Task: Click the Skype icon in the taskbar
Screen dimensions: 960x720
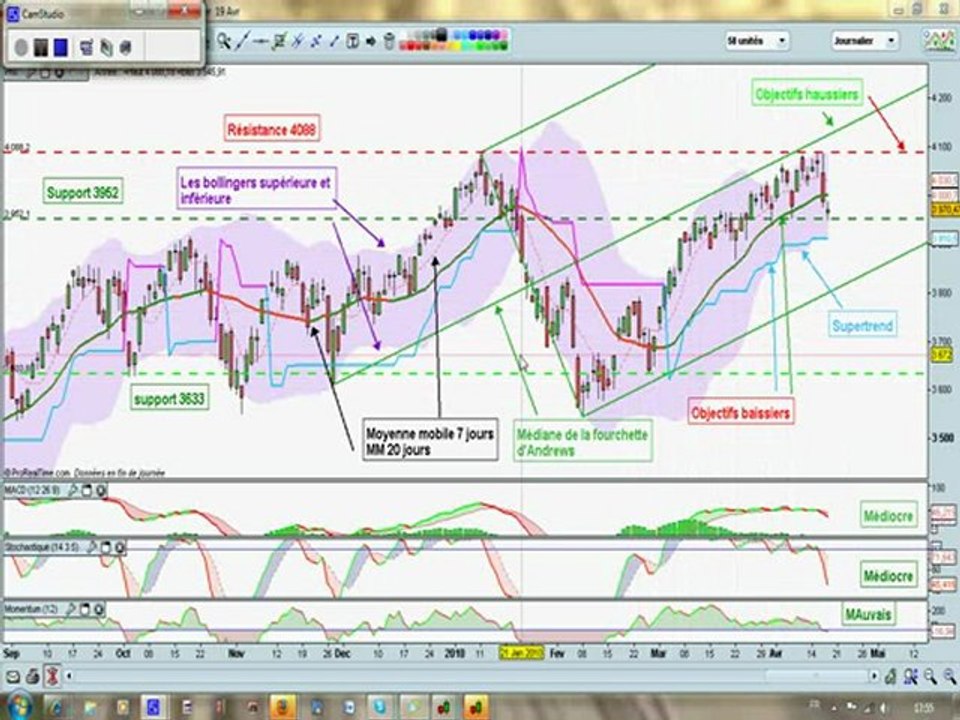Action: tap(380, 707)
